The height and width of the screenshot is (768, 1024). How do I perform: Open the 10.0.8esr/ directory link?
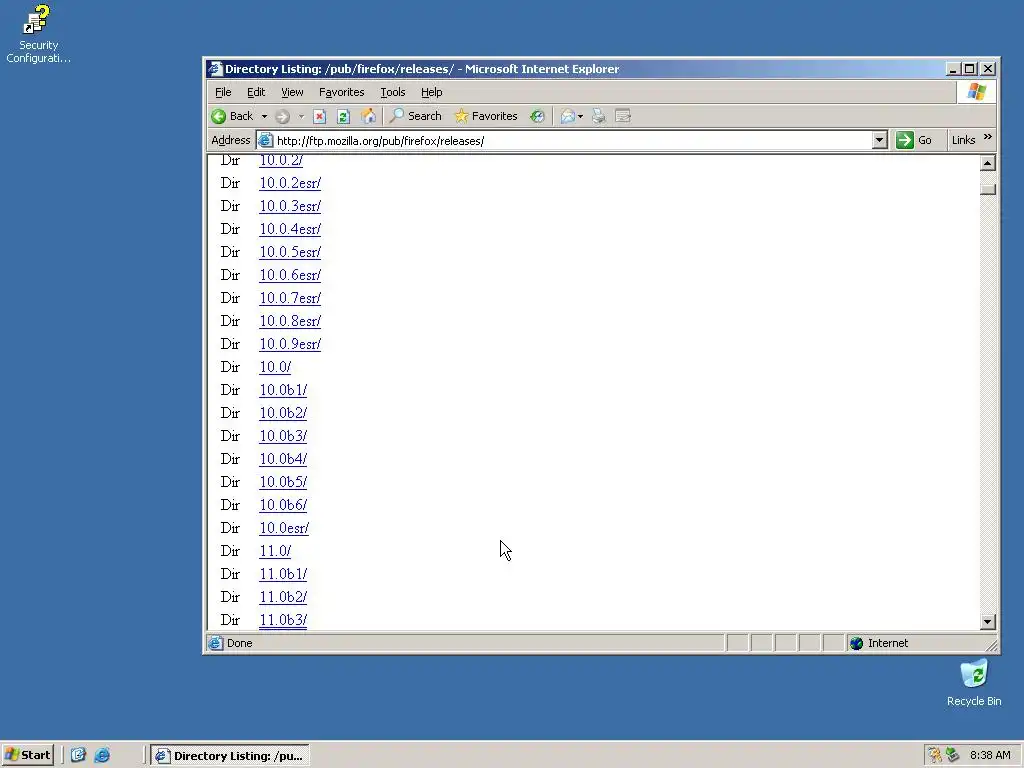[x=290, y=321]
